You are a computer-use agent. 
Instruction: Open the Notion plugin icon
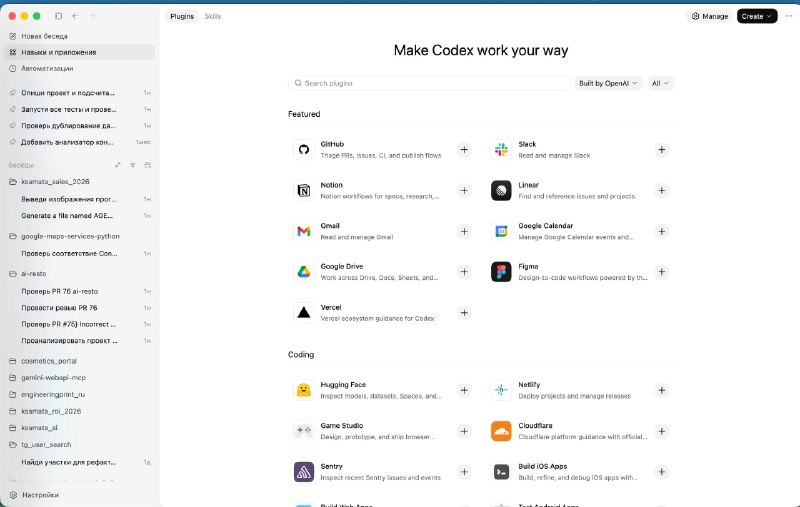(x=304, y=190)
